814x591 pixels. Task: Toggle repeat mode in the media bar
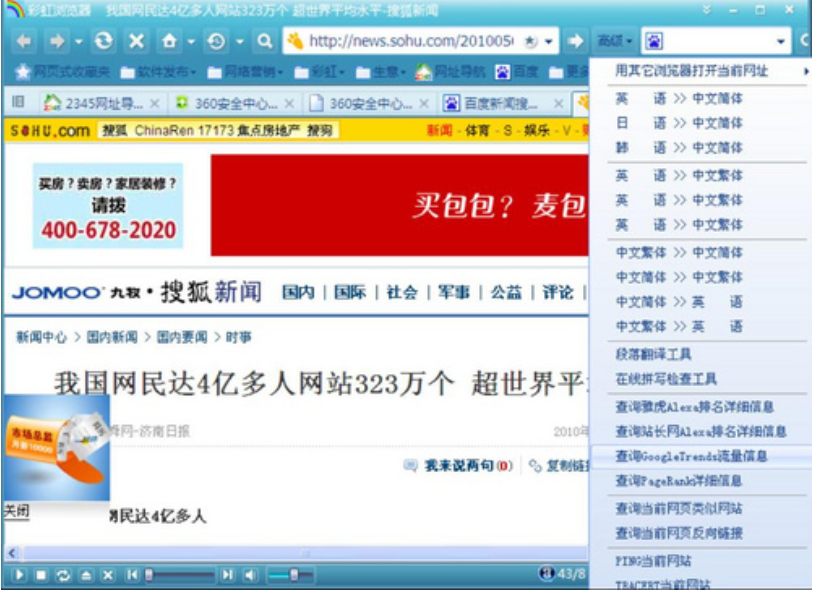pyautogui.click(x=63, y=575)
